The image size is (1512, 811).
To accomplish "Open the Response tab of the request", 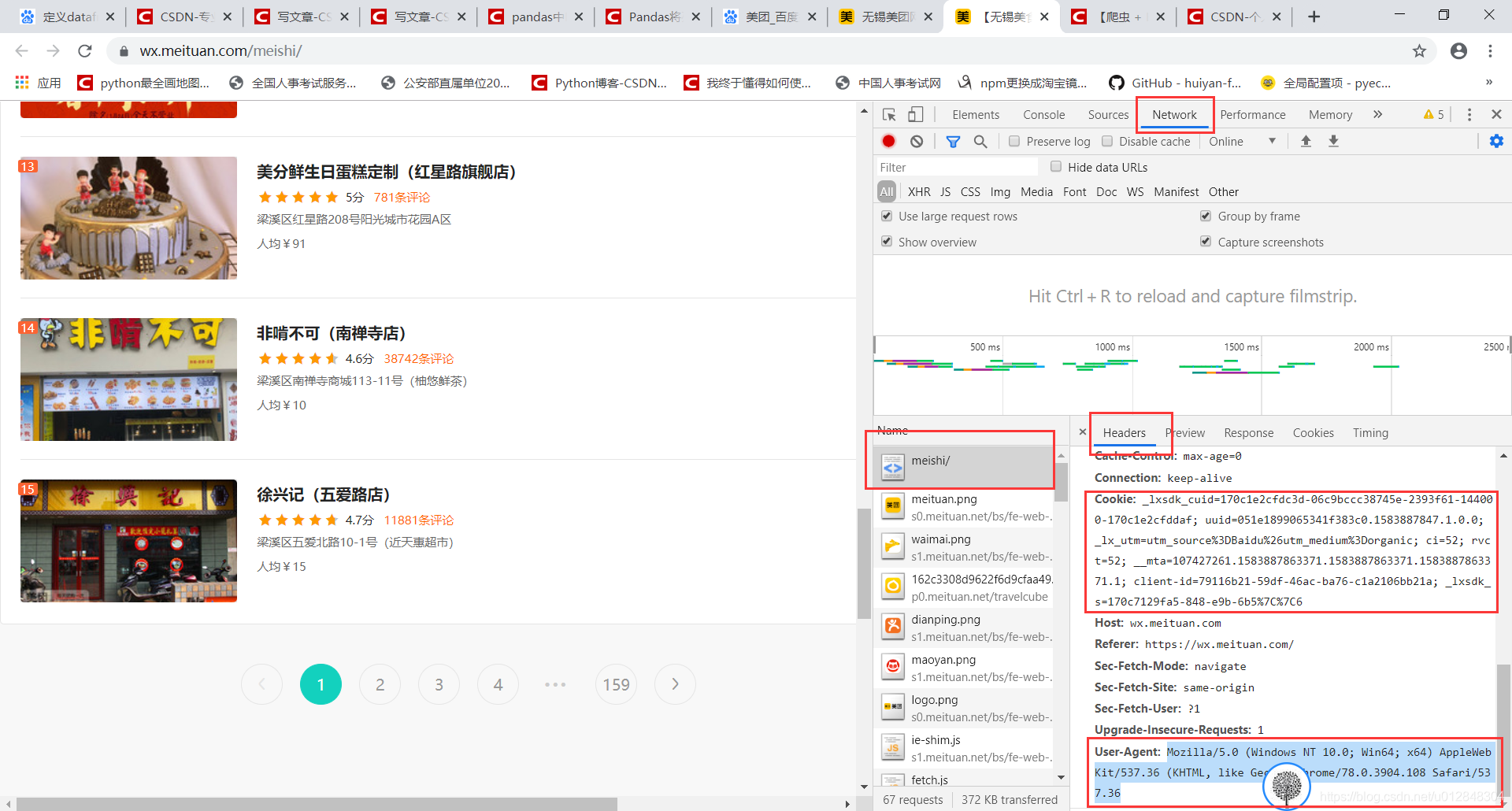I will [x=1248, y=433].
